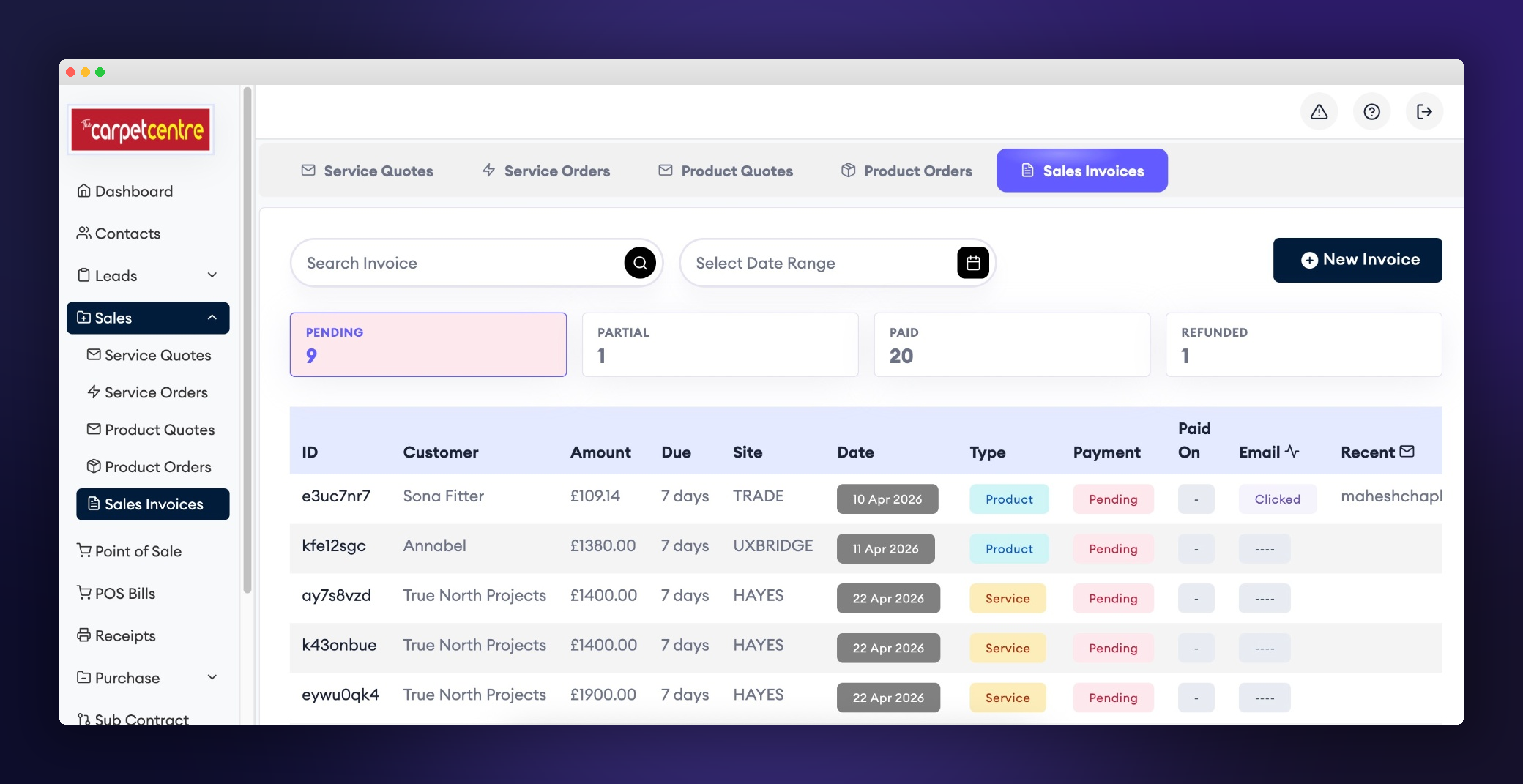Click the warning triangle alert icon
Screen dimensions: 1523x784
point(1319,112)
